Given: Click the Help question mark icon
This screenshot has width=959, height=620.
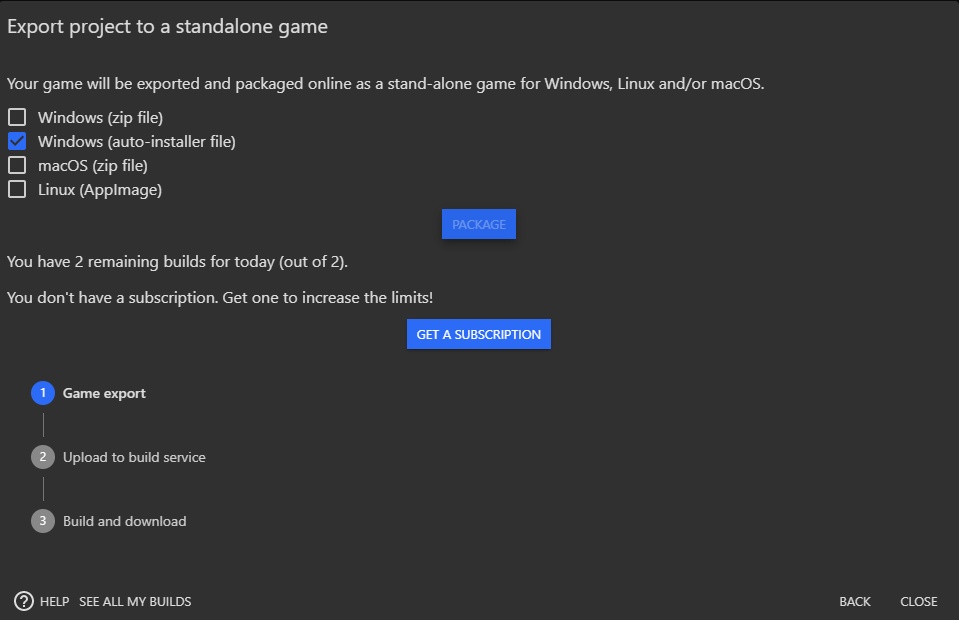Looking at the screenshot, I should (x=24, y=601).
